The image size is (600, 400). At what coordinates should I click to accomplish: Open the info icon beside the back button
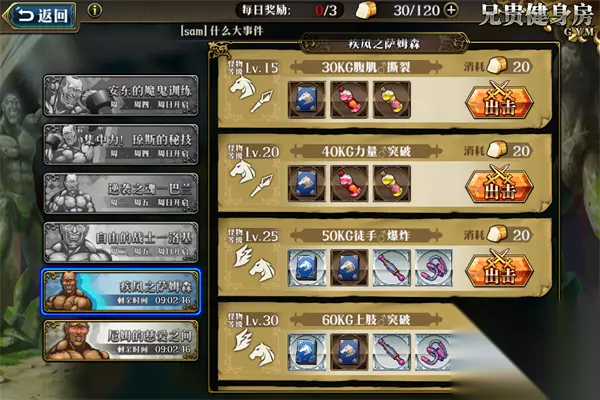[95, 10]
